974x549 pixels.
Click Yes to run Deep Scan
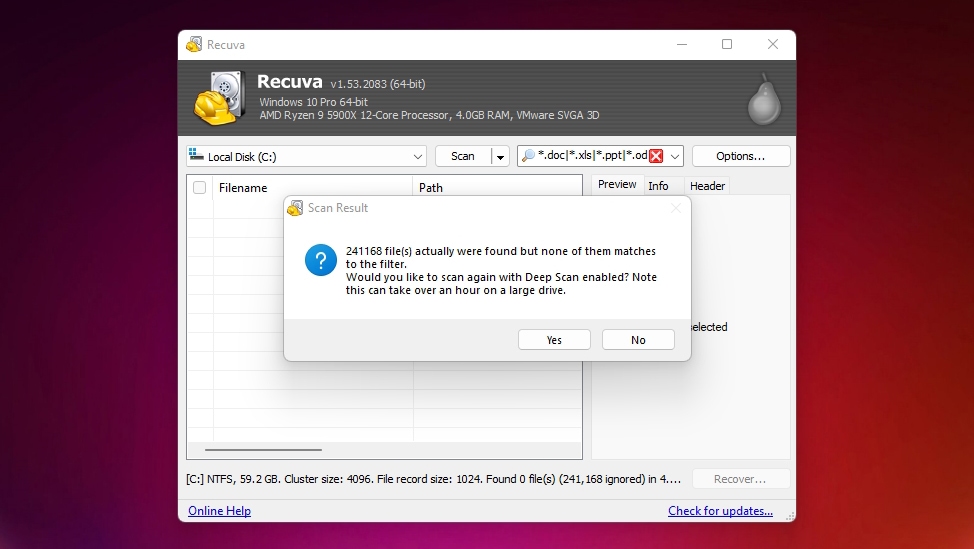click(x=554, y=340)
